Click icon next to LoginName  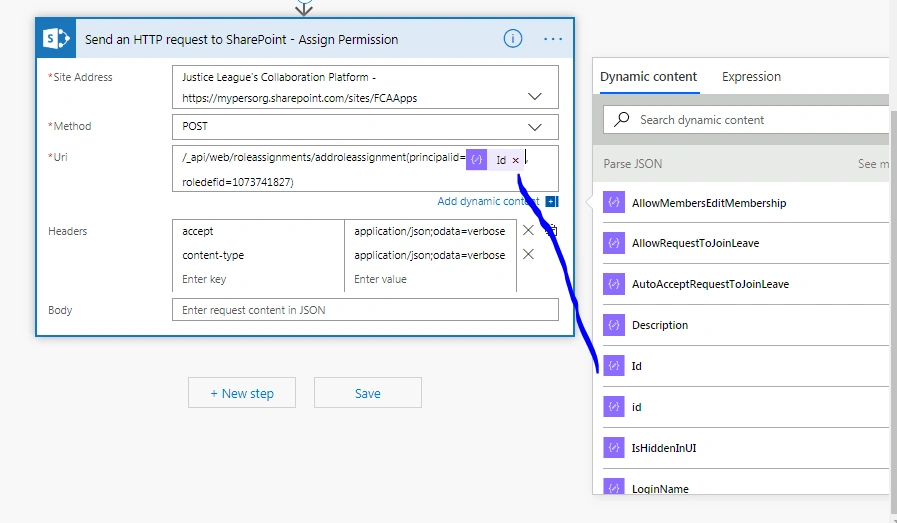click(x=613, y=486)
